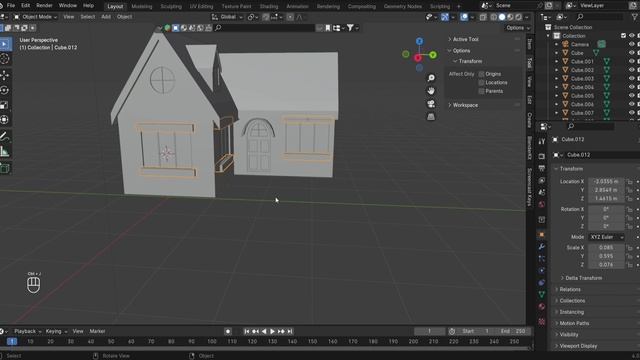The image size is (640, 360).
Task: Select the Transform tool in left toolbar
Action: (x=4, y=120)
